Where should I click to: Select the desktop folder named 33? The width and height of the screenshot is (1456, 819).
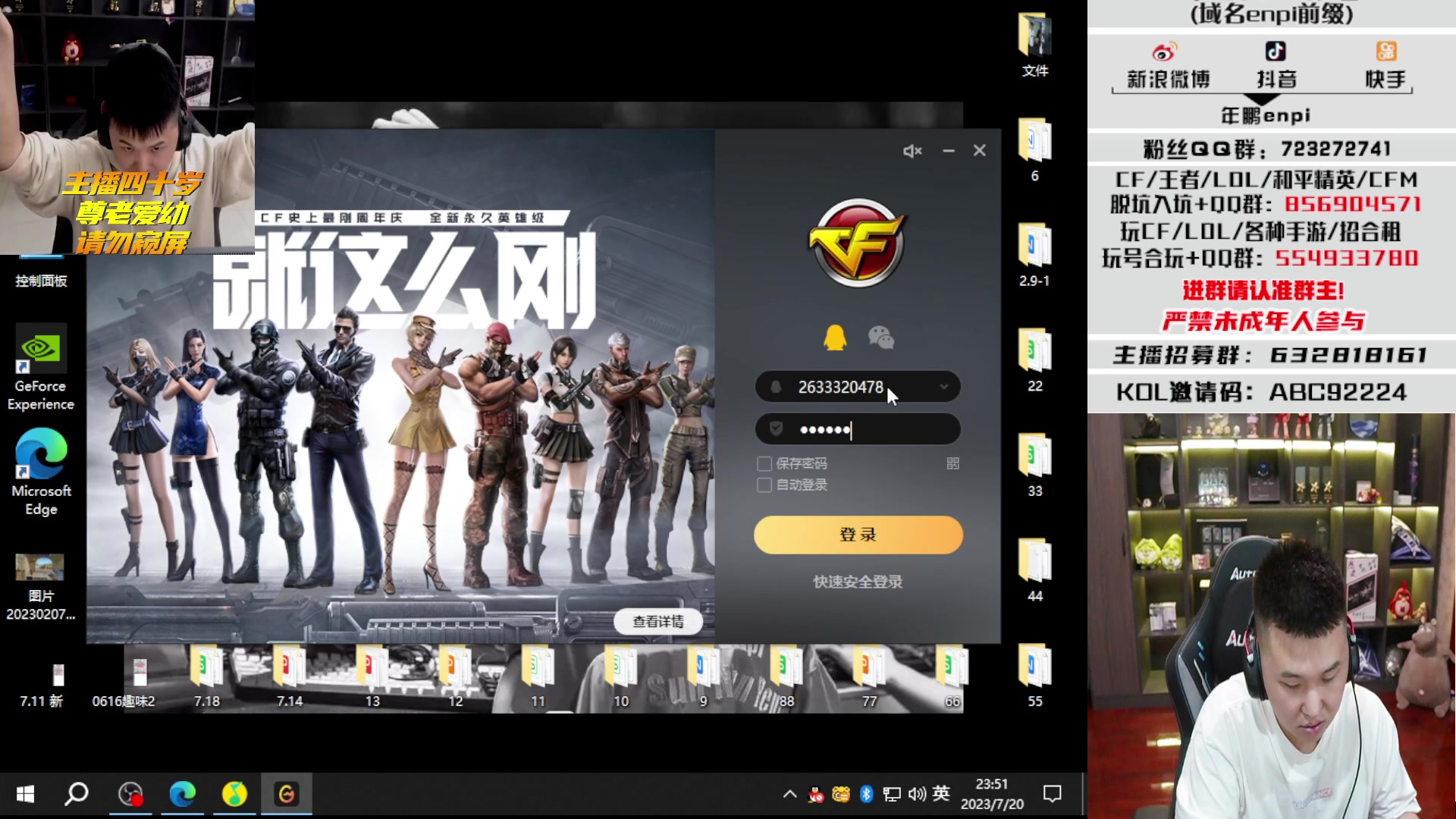tap(1035, 466)
